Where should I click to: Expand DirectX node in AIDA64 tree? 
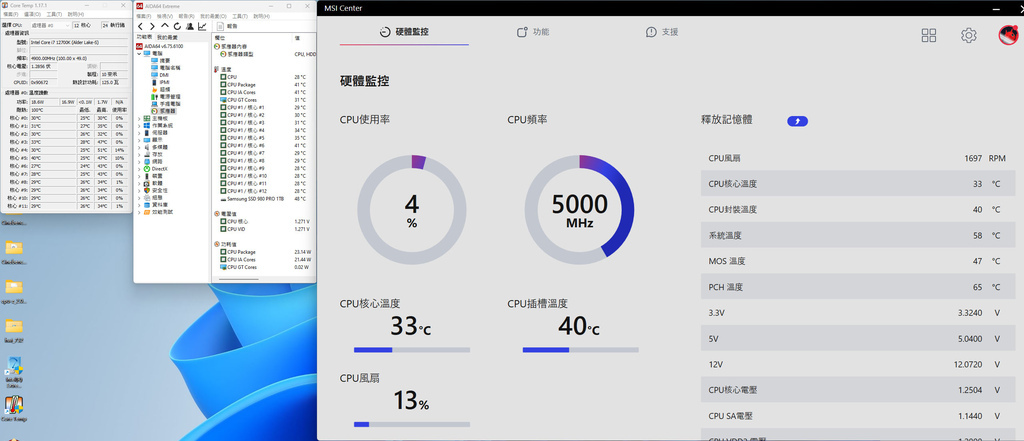click(x=138, y=169)
